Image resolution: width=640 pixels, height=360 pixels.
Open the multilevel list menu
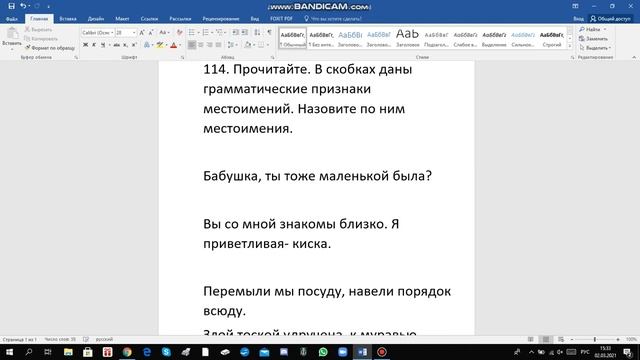pos(220,32)
